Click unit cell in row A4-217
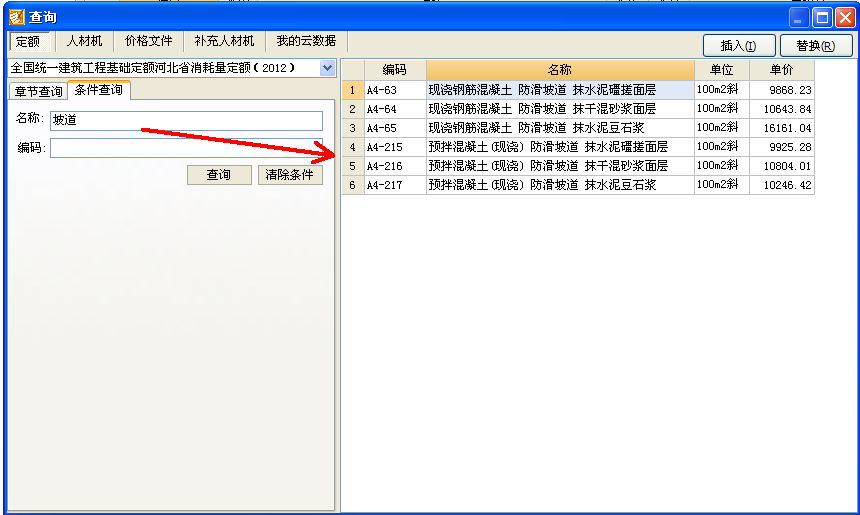Viewport: 860px width, 515px height. (722, 185)
